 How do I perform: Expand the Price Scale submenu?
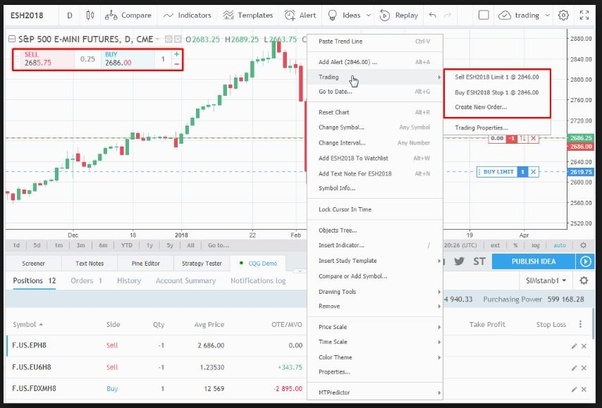[439, 327]
